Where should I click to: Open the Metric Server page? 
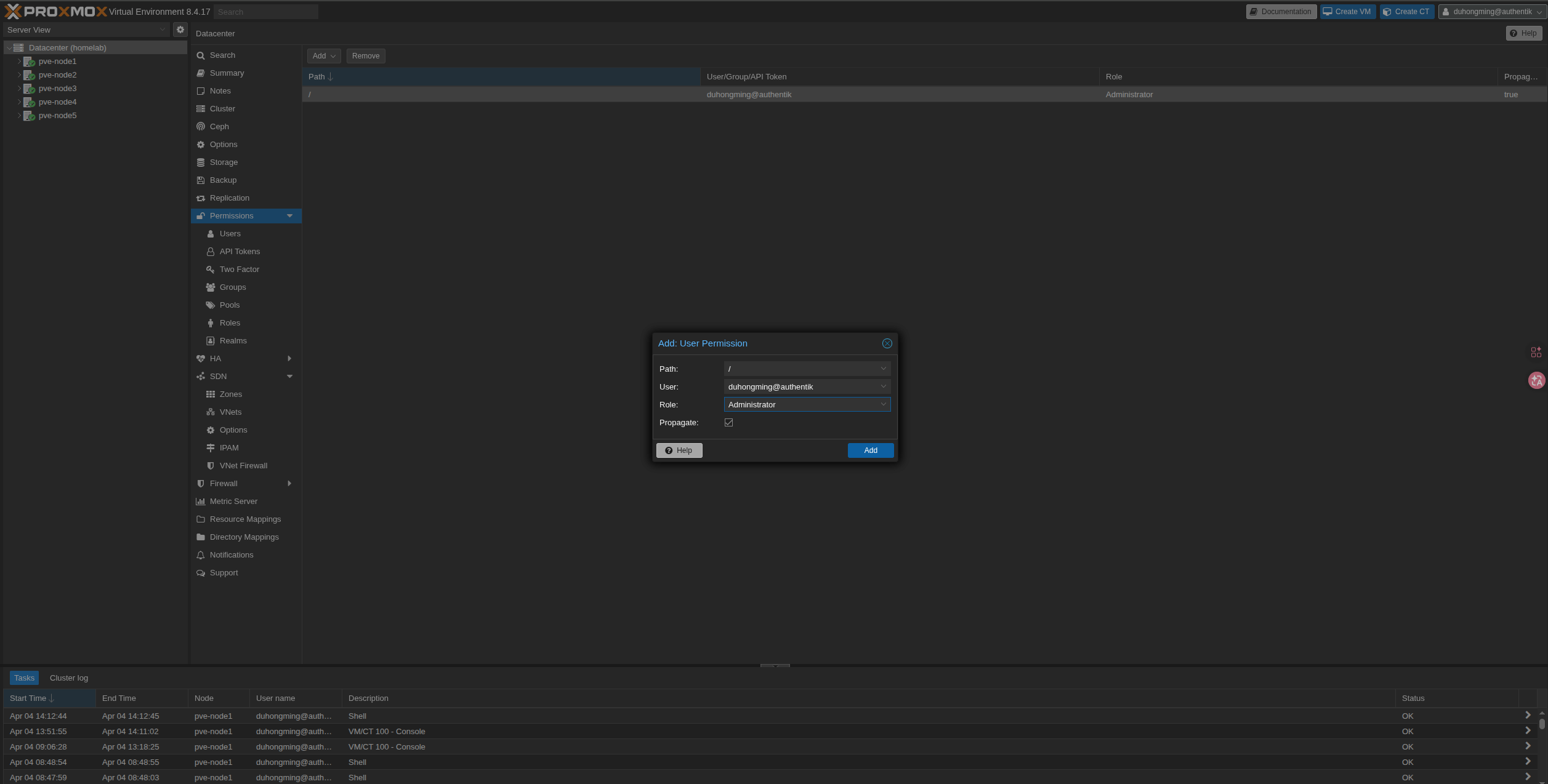(233, 502)
